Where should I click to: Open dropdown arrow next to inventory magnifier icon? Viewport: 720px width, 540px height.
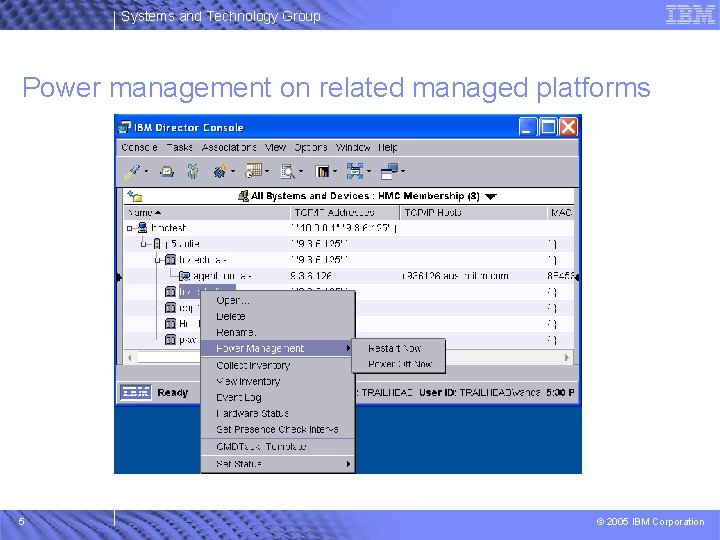pos(301,172)
